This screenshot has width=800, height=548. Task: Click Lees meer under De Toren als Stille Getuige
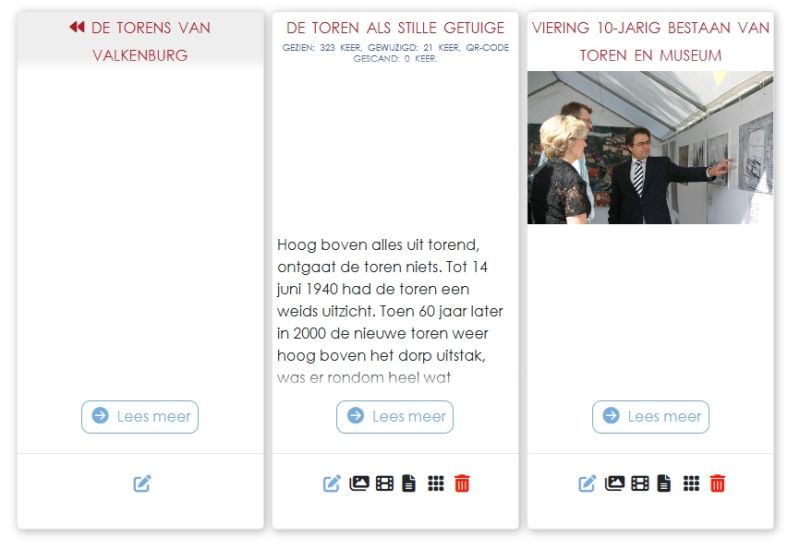(x=395, y=416)
